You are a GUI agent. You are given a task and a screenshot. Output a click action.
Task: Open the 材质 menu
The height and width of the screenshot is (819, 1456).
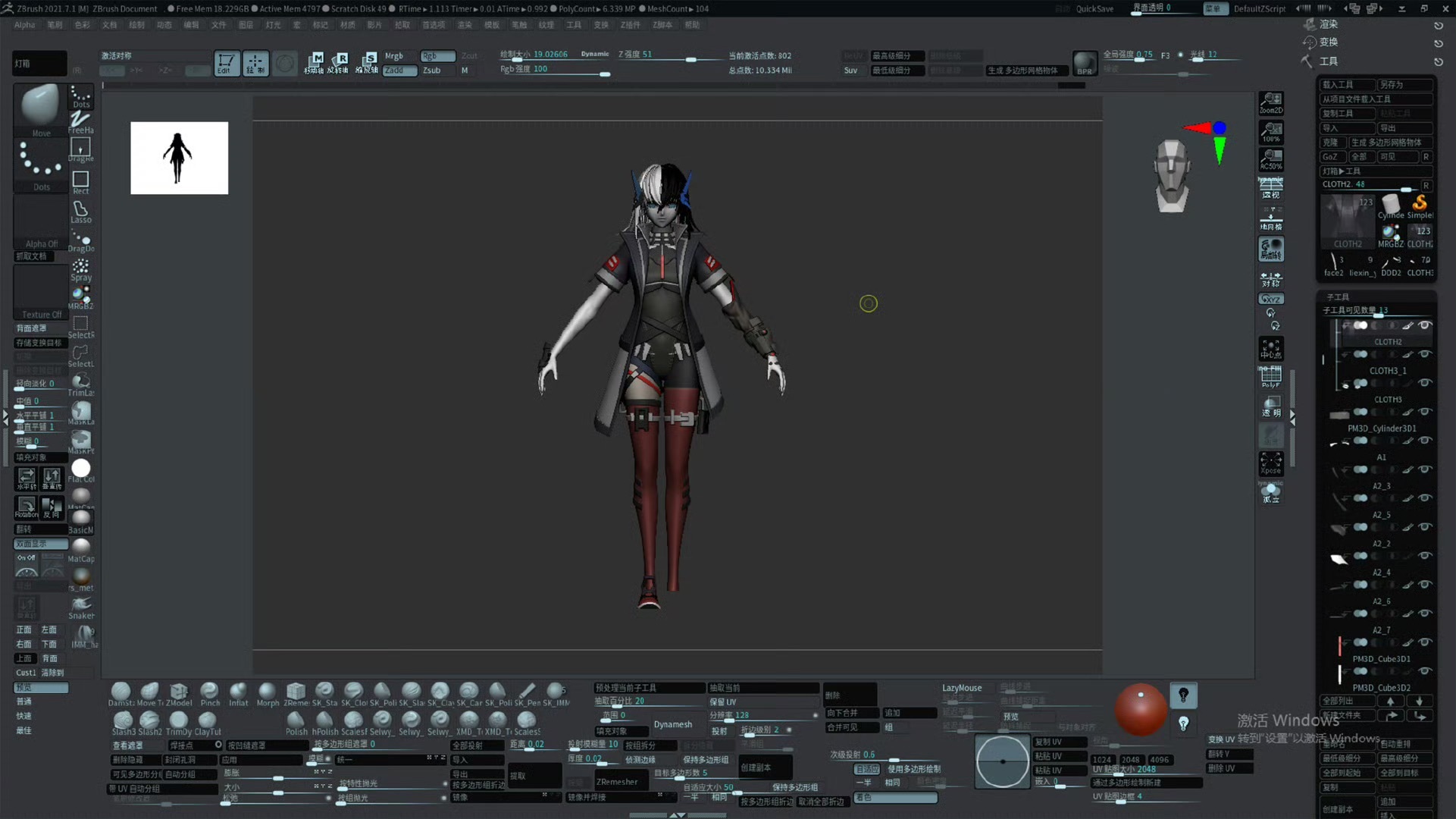pyautogui.click(x=348, y=25)
